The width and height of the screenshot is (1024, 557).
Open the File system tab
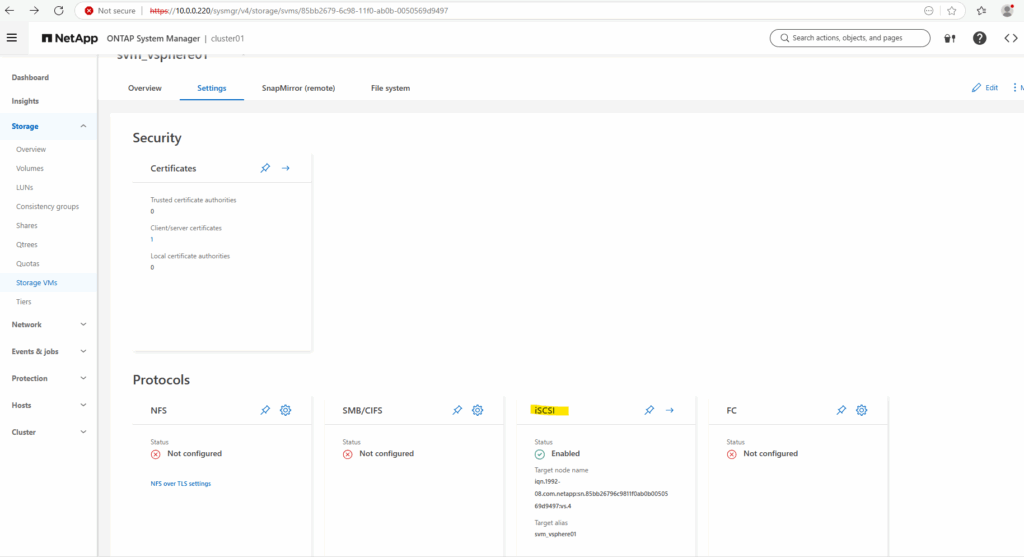coord(391,88)
